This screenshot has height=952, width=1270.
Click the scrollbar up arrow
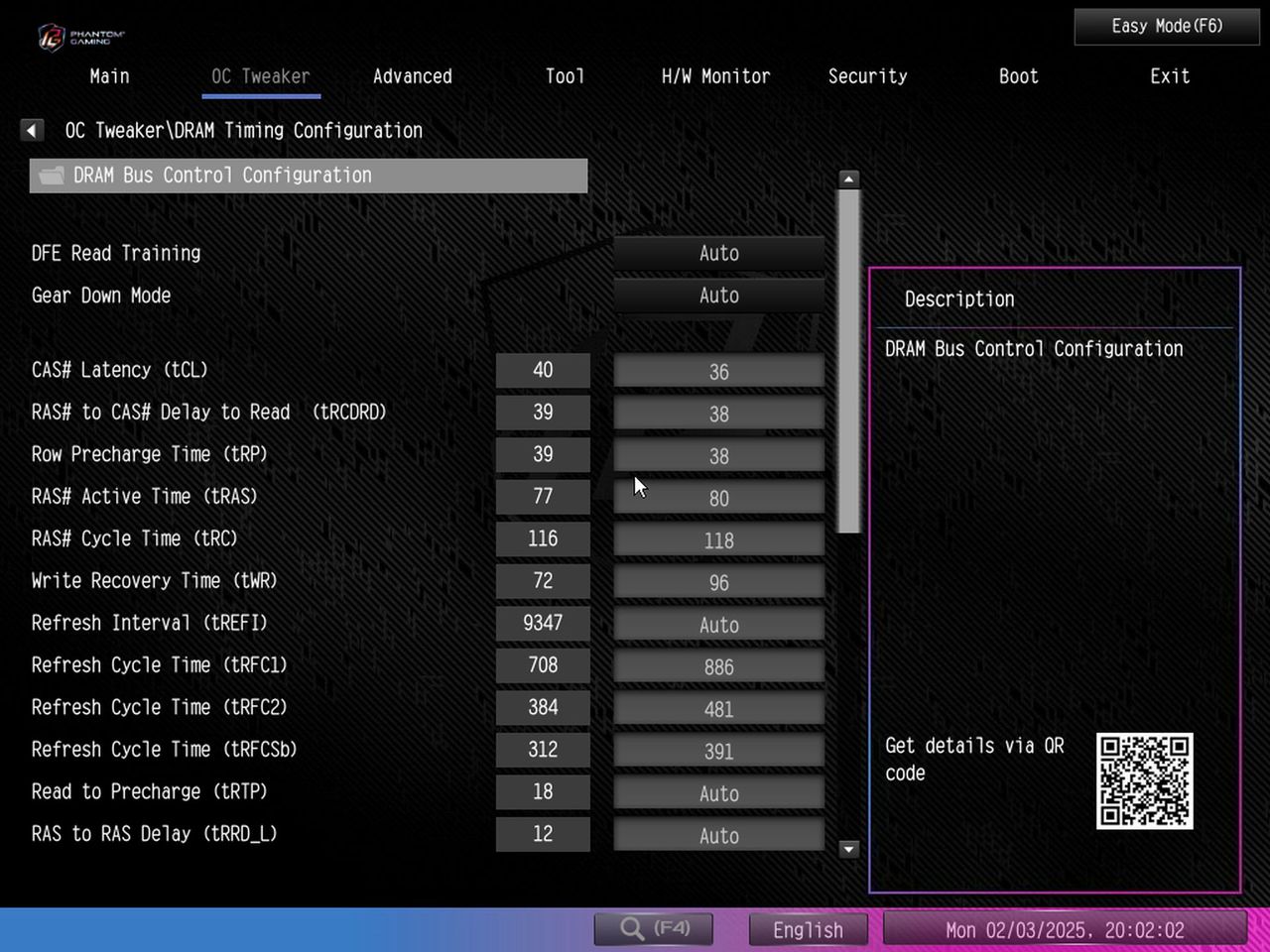[848, 179]
